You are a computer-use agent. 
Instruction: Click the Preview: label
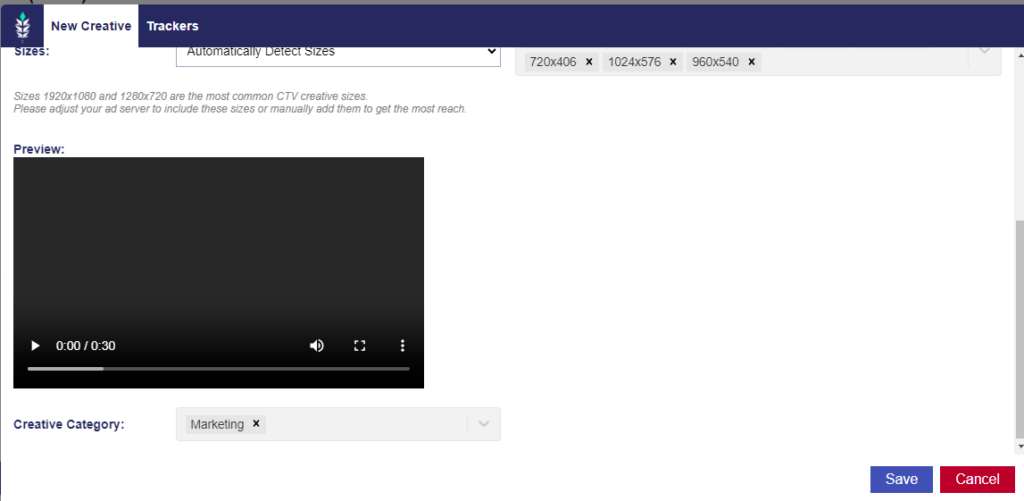[x=39, y=149]
